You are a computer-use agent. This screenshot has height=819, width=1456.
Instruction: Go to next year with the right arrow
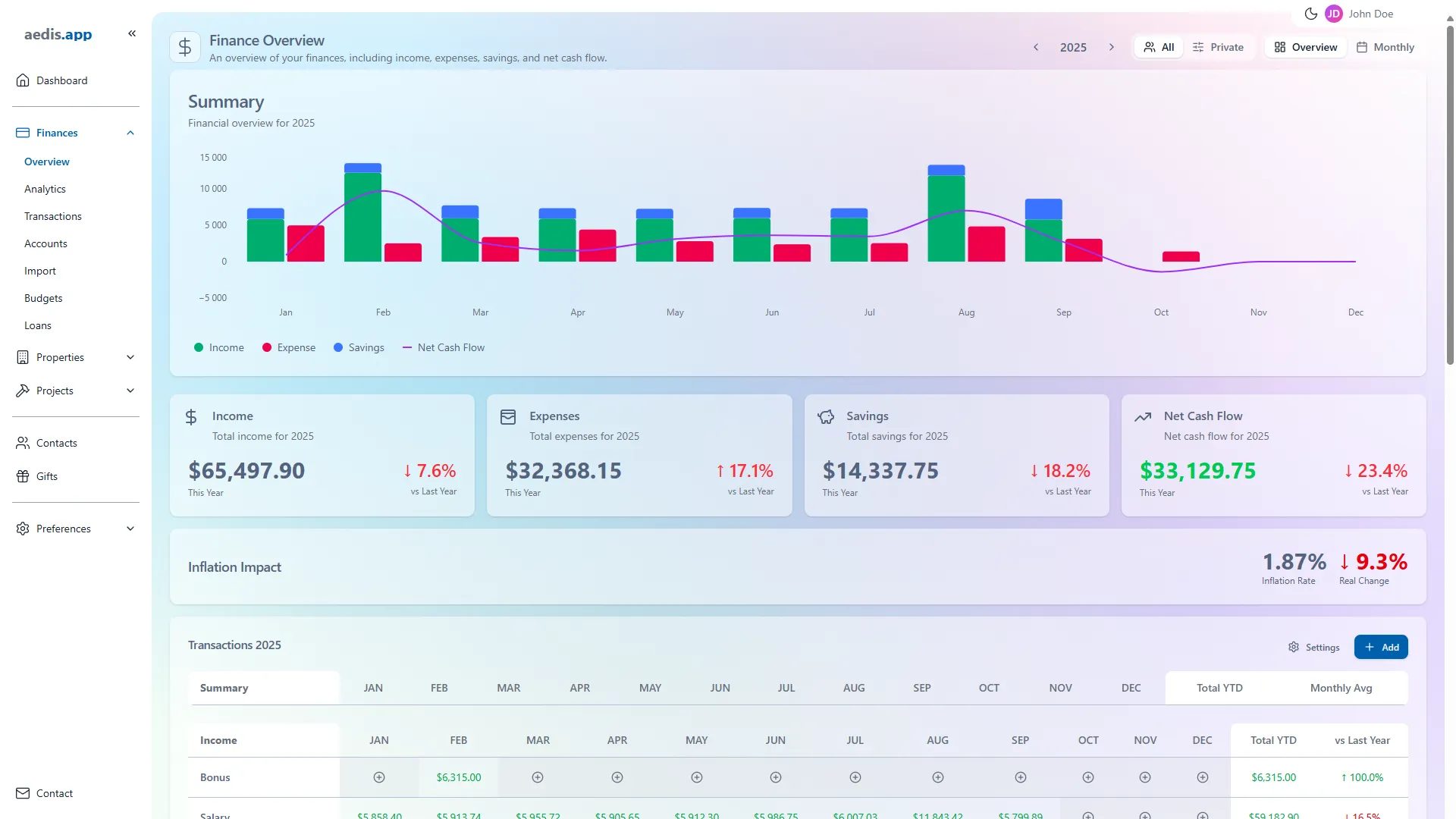[1112, 47]
